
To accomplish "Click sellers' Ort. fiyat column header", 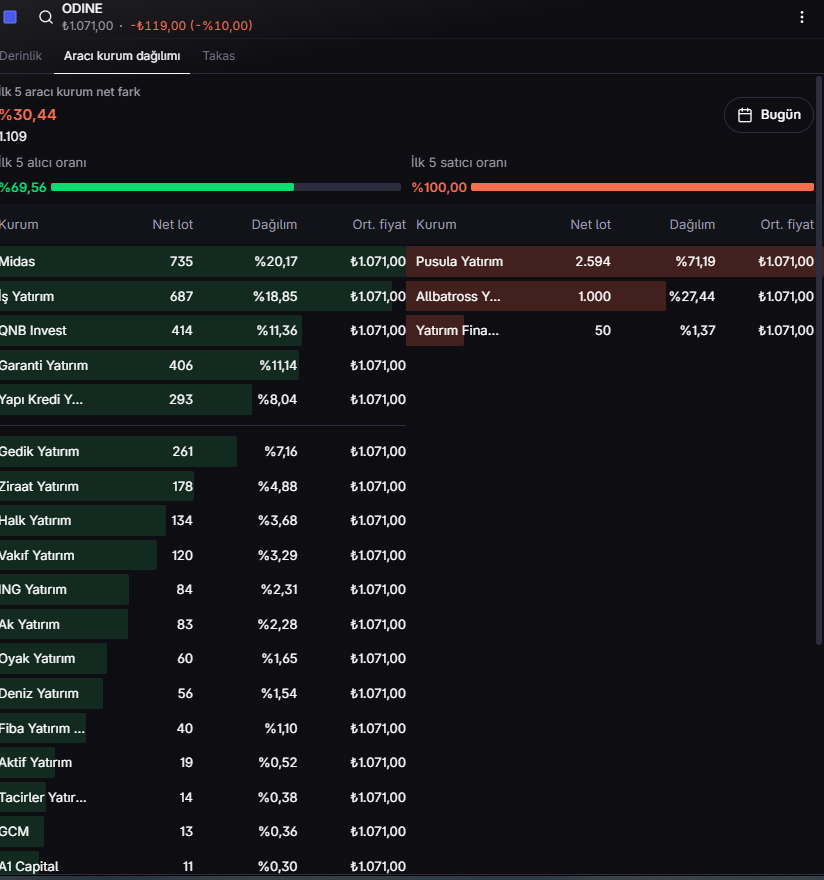I will pos(787,224).
